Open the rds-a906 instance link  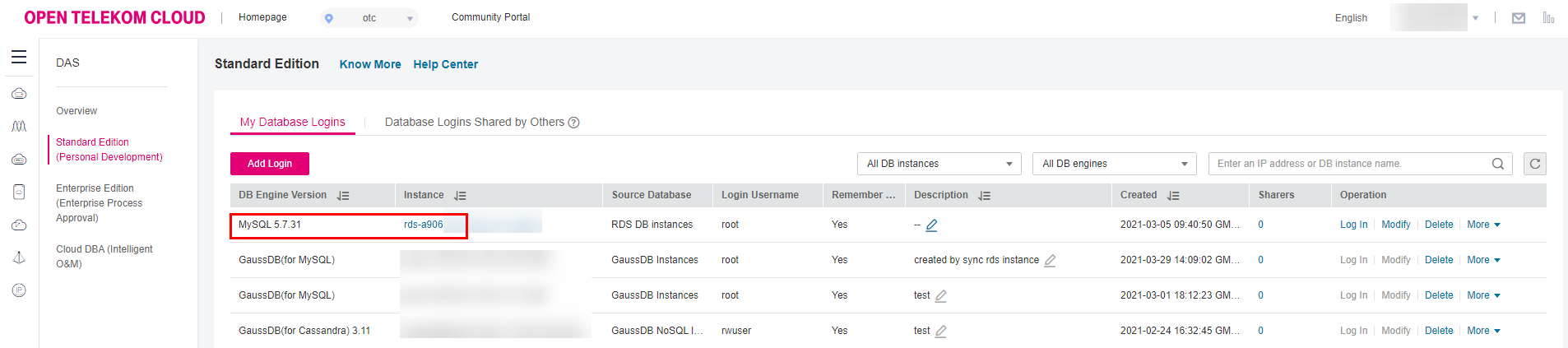(423, 225)
